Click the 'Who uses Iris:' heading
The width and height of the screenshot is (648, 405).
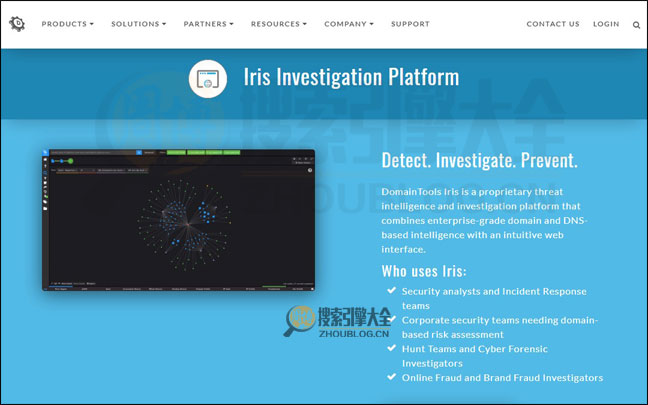click(x=424, y=271)
